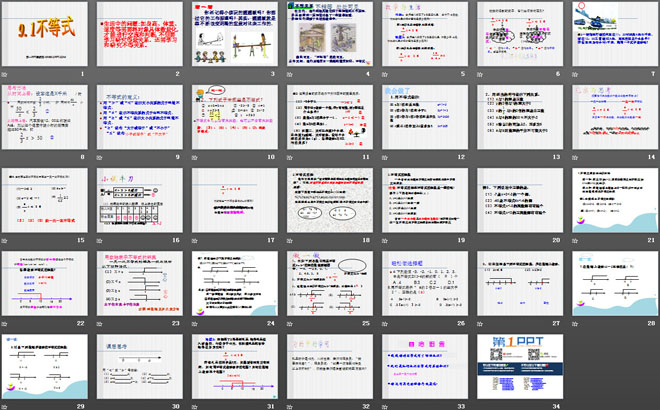Viewport: 660px width, 410px height.
Task: Click the animation star under slide 17
Action: point(194,241)
